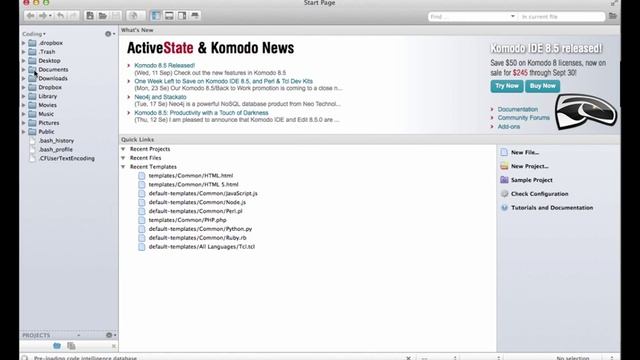Click the Redo toolbar icon
The image size is (640, 360).
73,16
